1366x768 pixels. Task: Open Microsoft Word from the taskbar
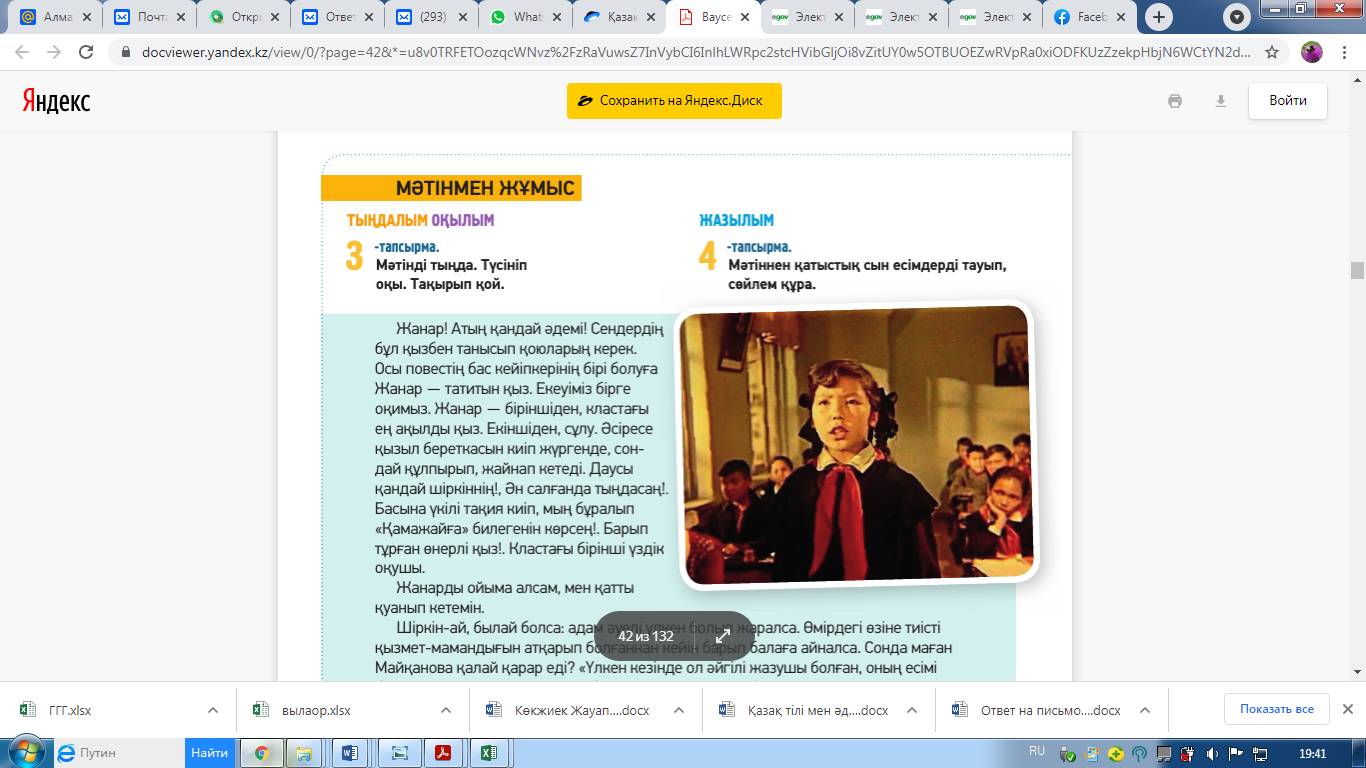point(349,753)
